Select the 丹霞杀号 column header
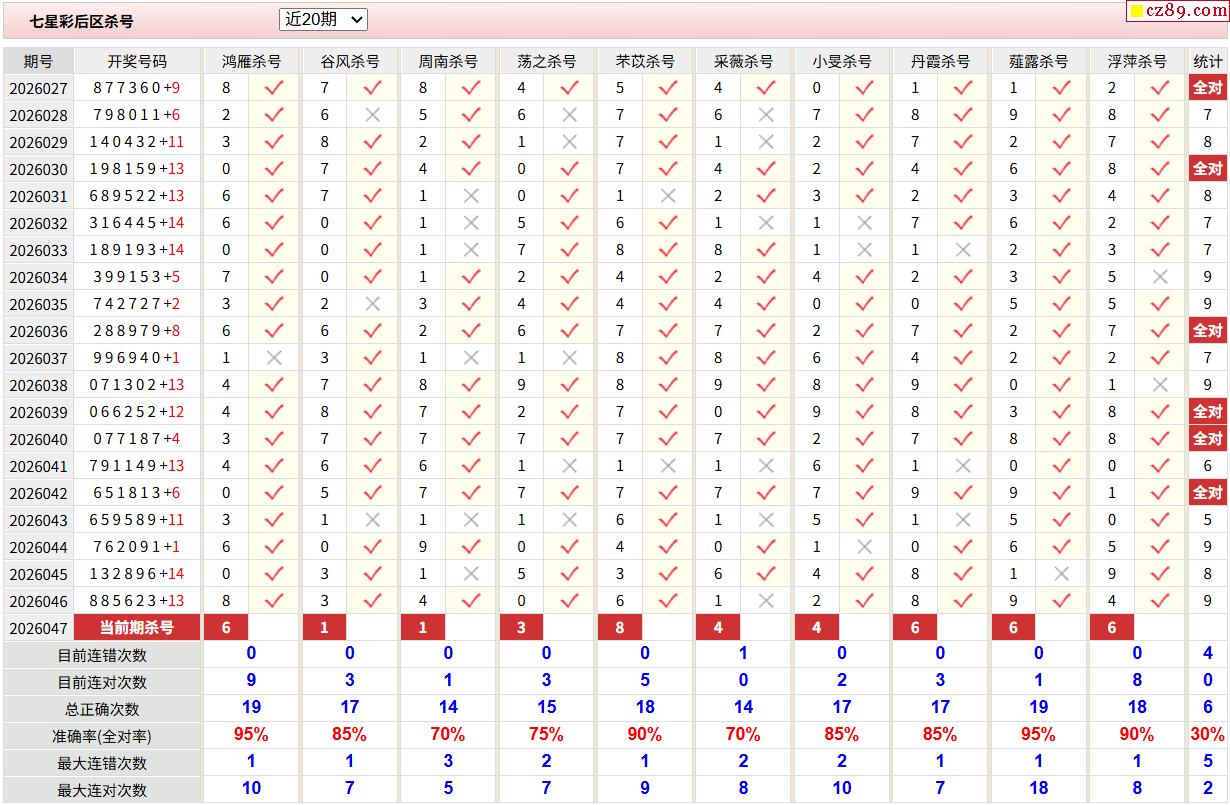1230x805 pixels. pos(940,61)
